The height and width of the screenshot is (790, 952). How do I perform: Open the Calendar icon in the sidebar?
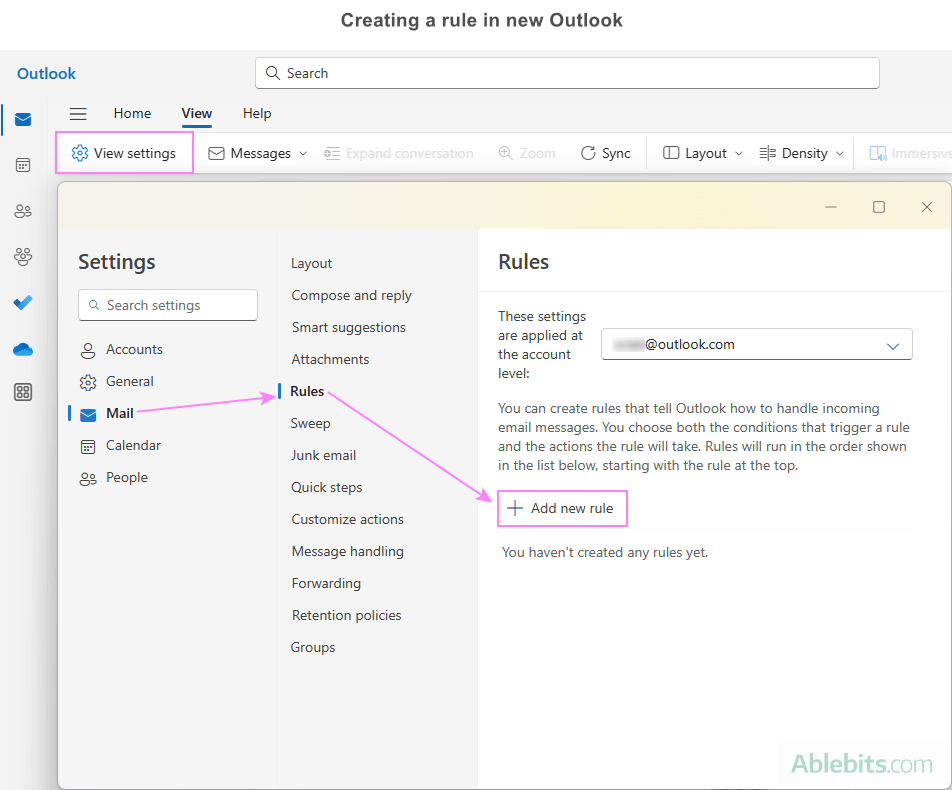tap(22, 165)
